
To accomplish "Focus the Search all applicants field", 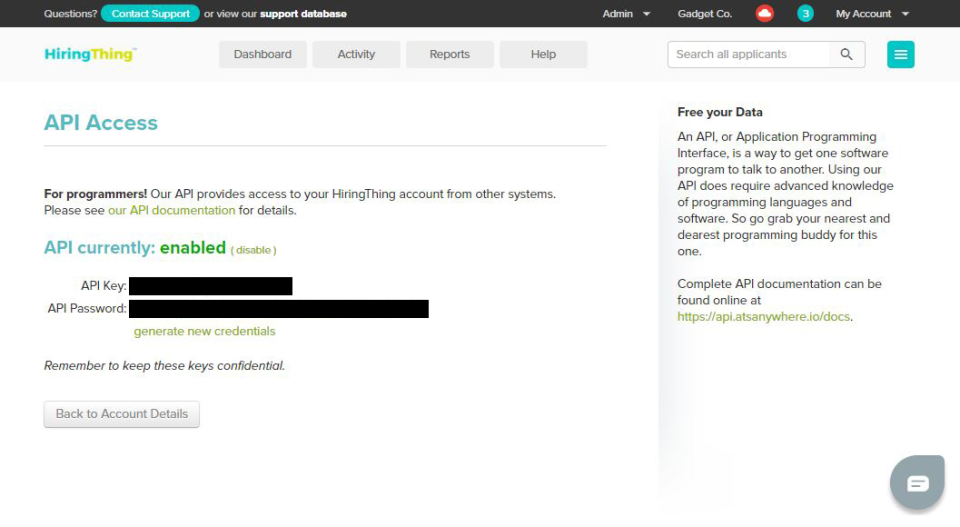I will [748, 55].
